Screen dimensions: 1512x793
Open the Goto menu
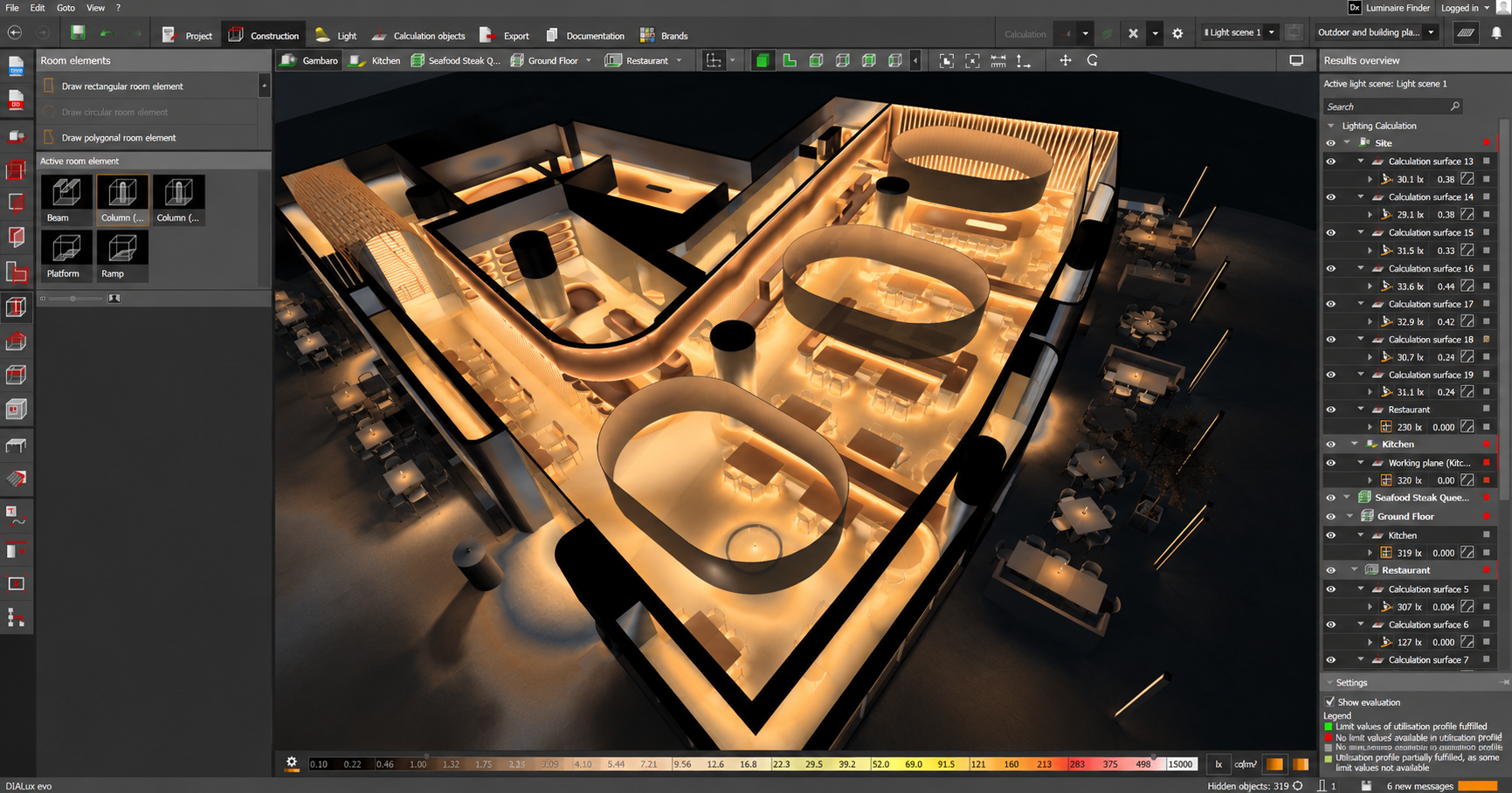[66, 8]
